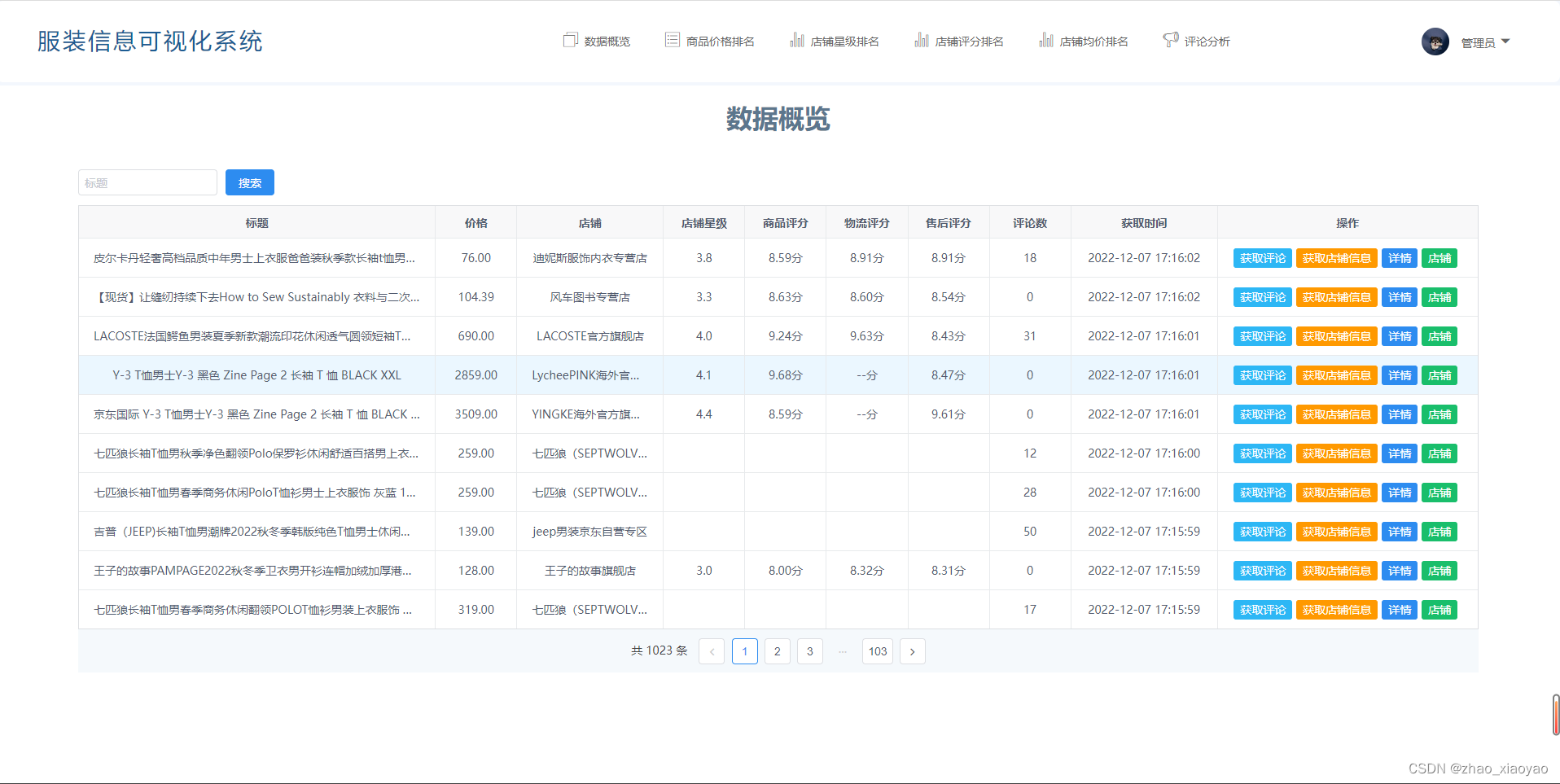Click the 物流评分 column header
This screenshot has width=1560, height=784.
866,223
